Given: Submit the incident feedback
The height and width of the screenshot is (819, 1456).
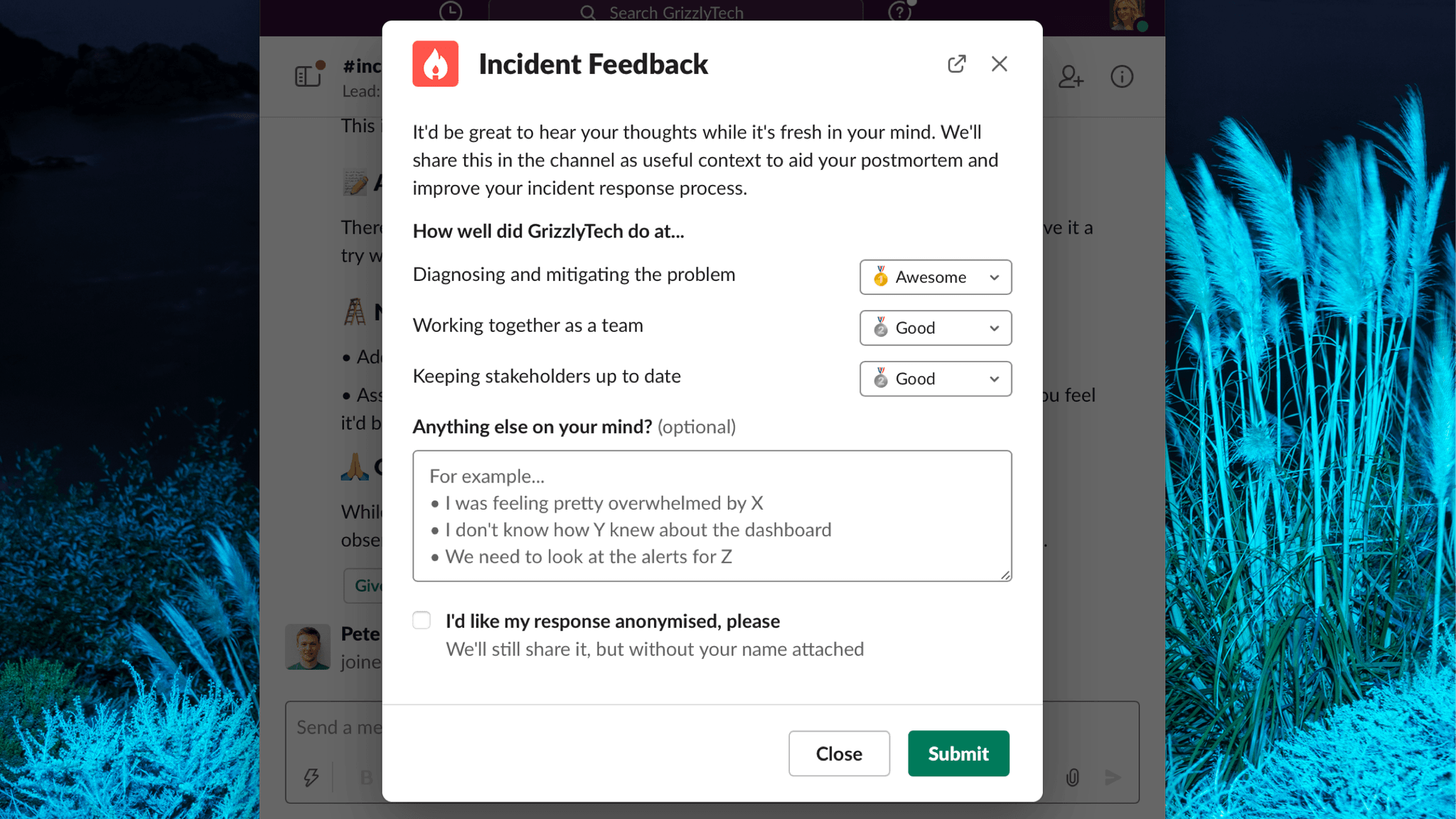Looking at the screenshot, I should (x=958, y=754).
